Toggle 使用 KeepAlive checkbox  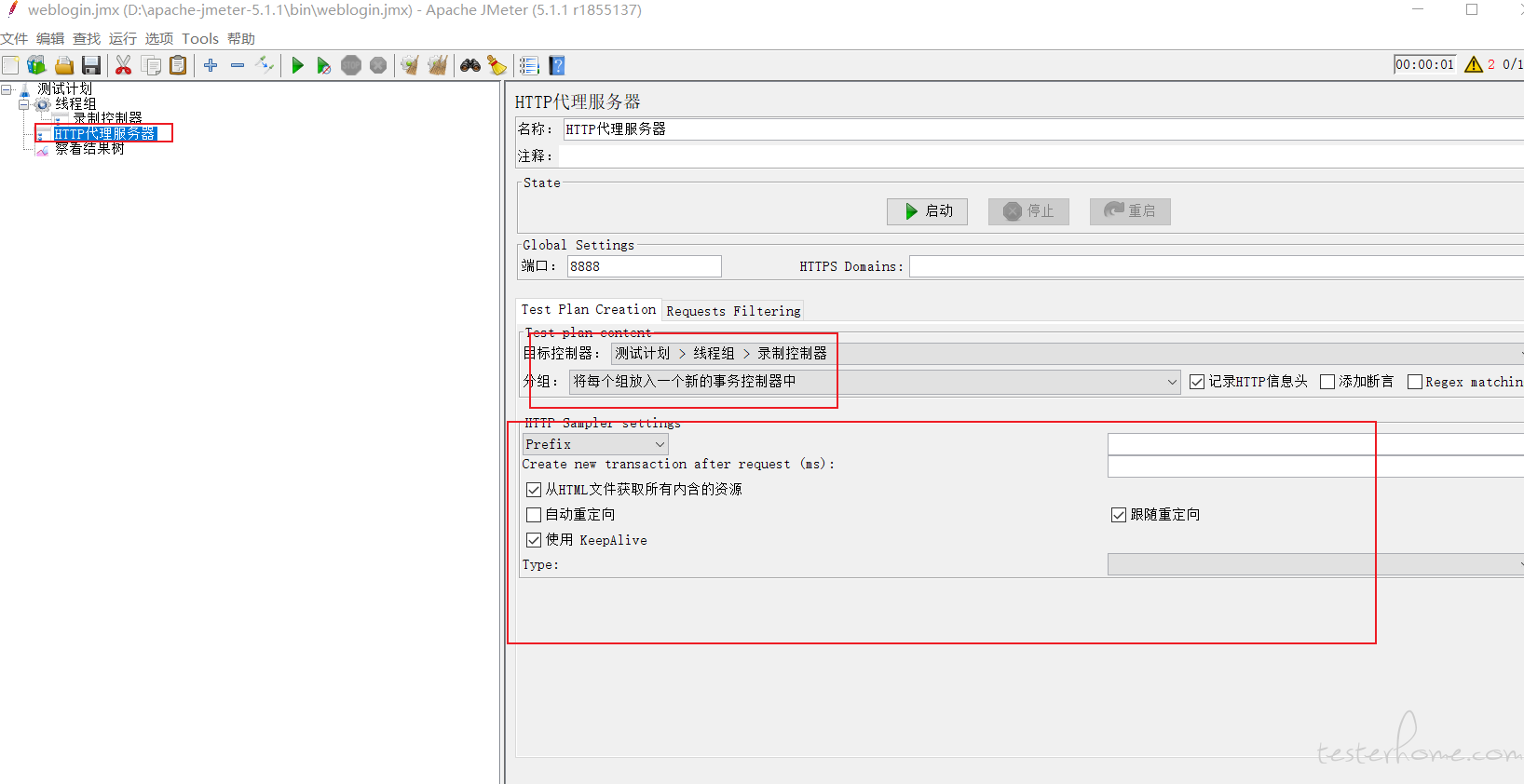tap(534, 540)
